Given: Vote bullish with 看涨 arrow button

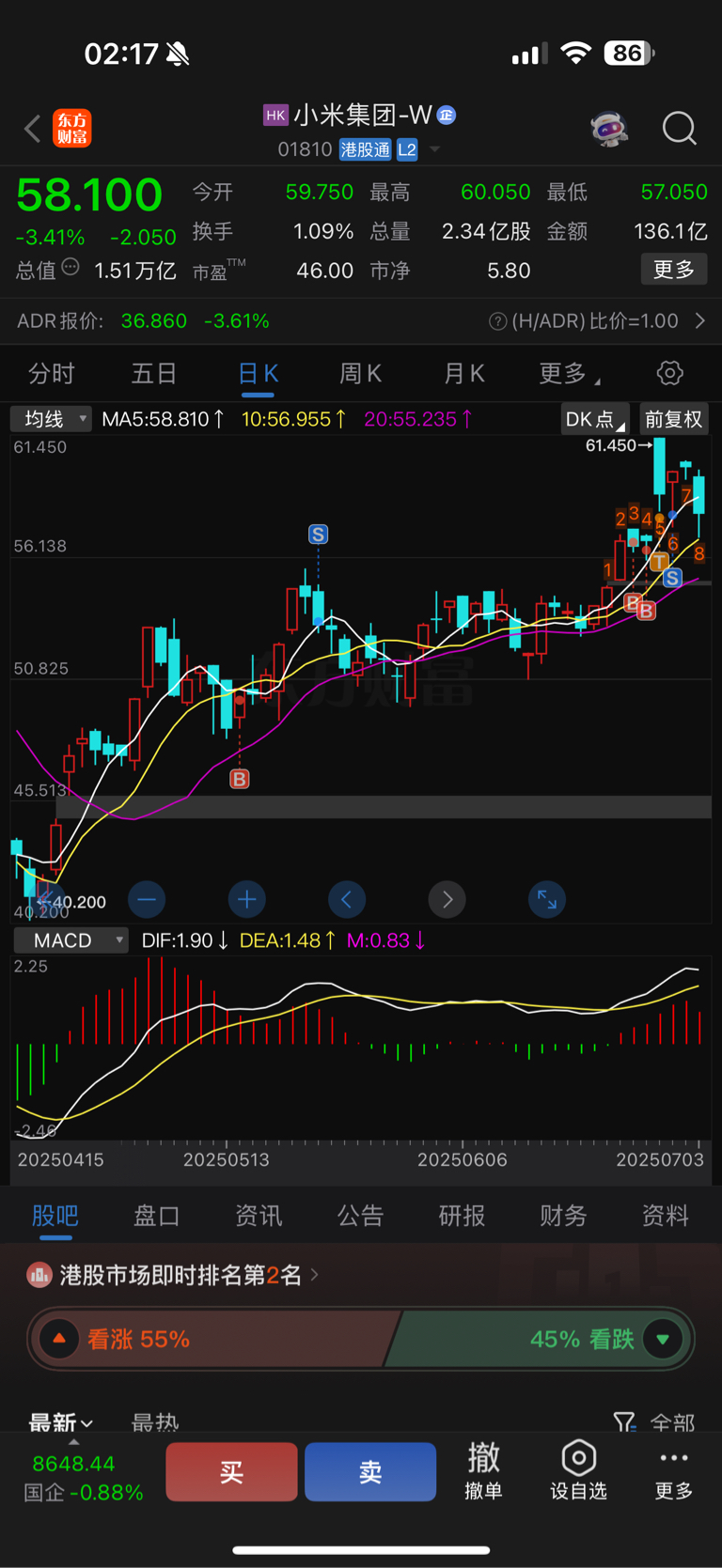Looking at the screenshot, I should (59, 1339).
